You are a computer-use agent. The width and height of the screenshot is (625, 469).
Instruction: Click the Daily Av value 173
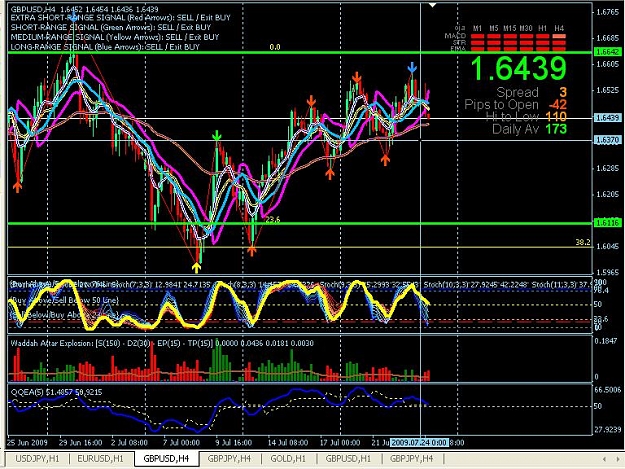tap(556, 129)
